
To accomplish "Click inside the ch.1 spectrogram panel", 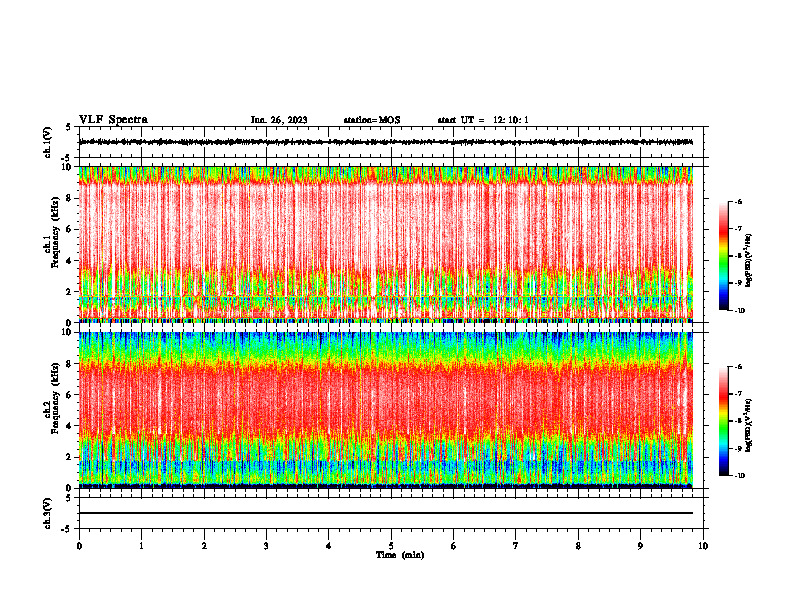I will pos(386,244).
